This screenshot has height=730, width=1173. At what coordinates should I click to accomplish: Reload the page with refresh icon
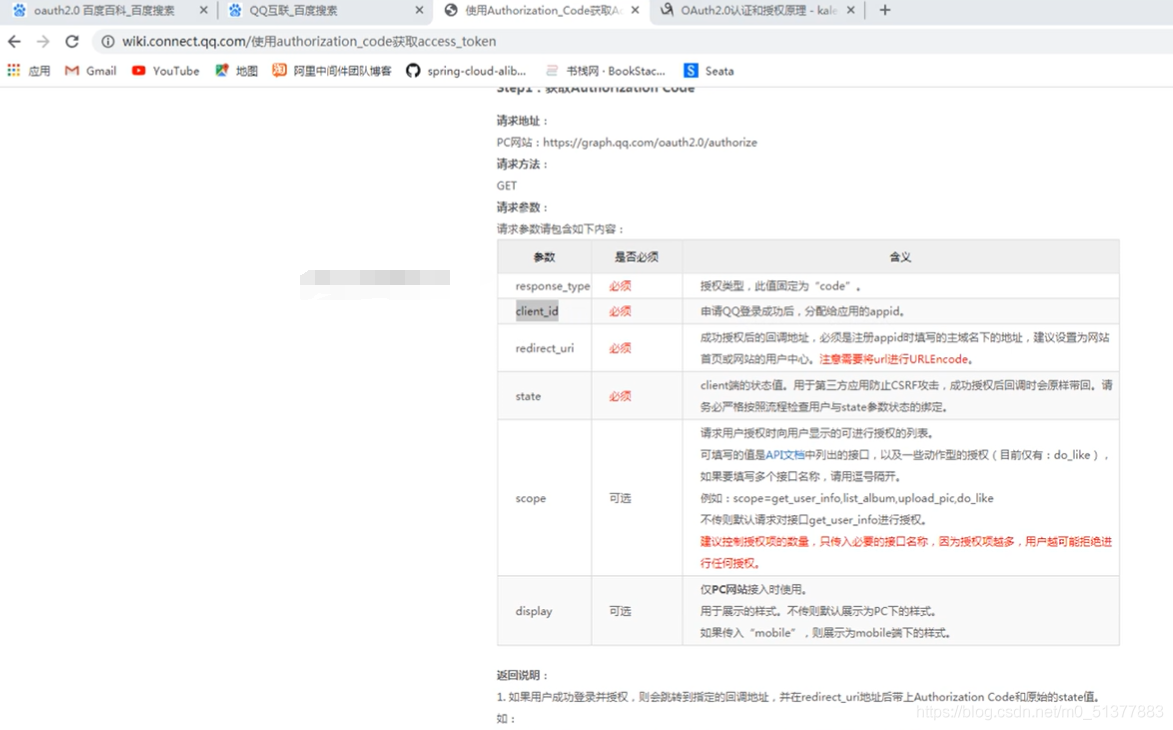[72, 41]
